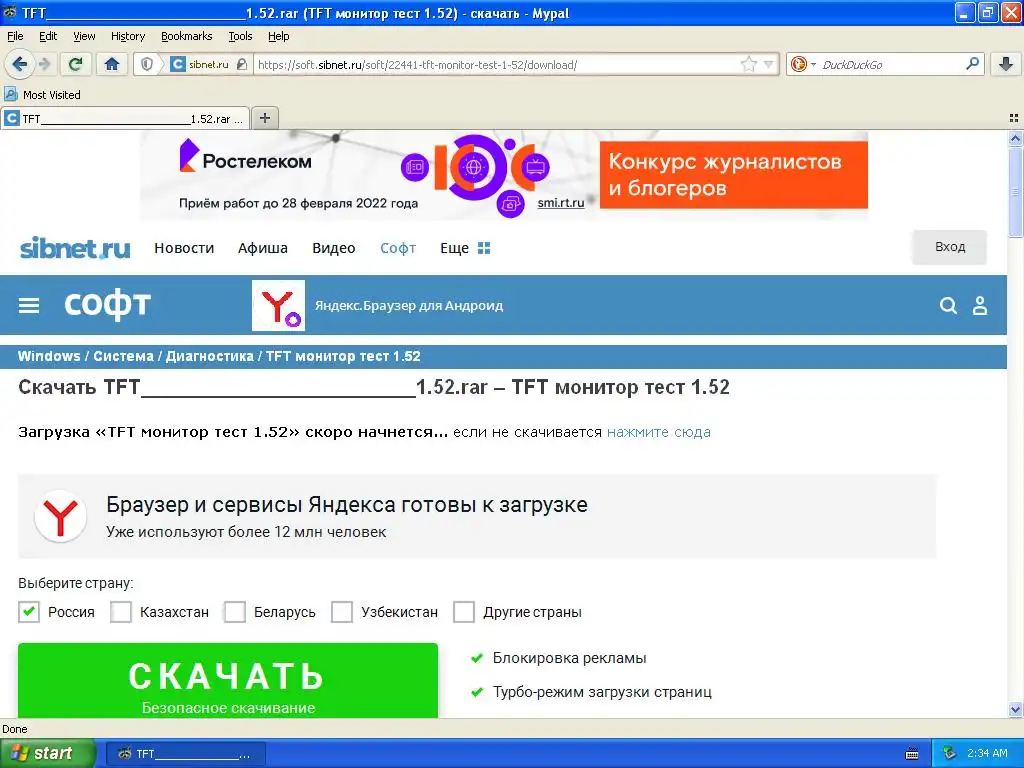Viewport: 1024px width, 768px height.
Task: Check the Другие страны checkbox
Action: coord(464,612)
